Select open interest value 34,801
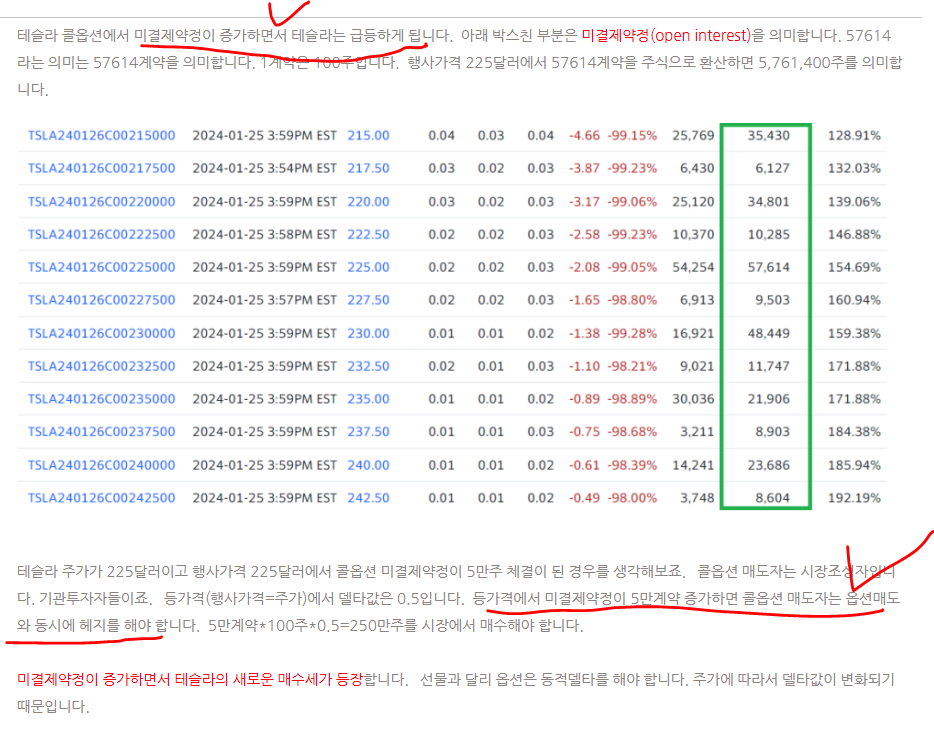The image size is (934, 743). [x=769, y=202]
